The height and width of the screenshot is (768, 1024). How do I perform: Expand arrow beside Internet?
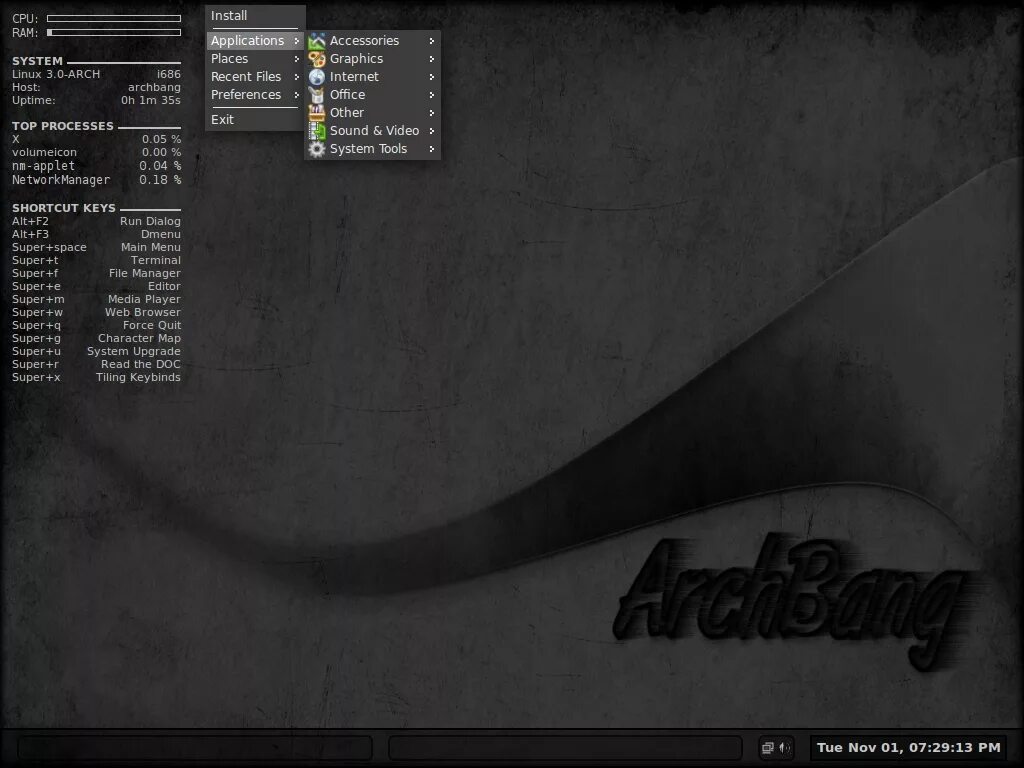pyautogui.click(x=432, y=76)
